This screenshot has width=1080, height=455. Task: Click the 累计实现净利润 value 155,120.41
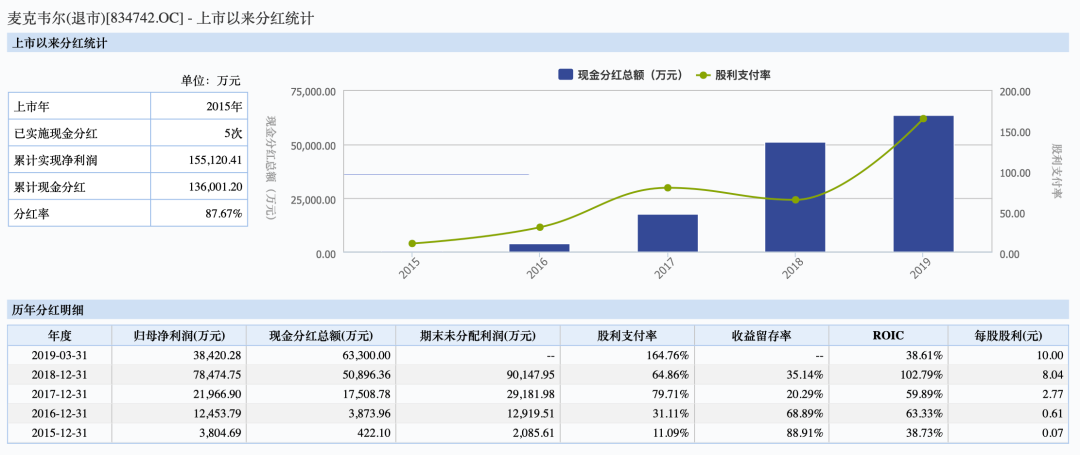(215, 160)
